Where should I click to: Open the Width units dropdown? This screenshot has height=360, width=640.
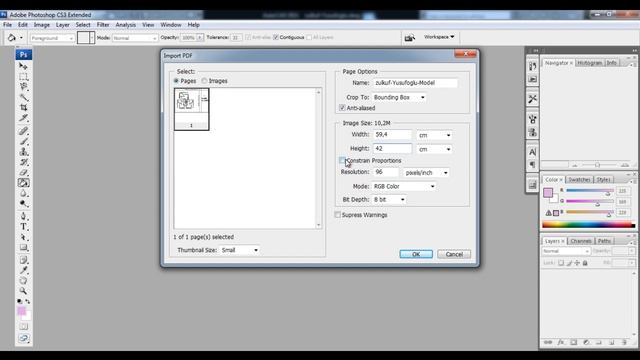pos(435,135)
